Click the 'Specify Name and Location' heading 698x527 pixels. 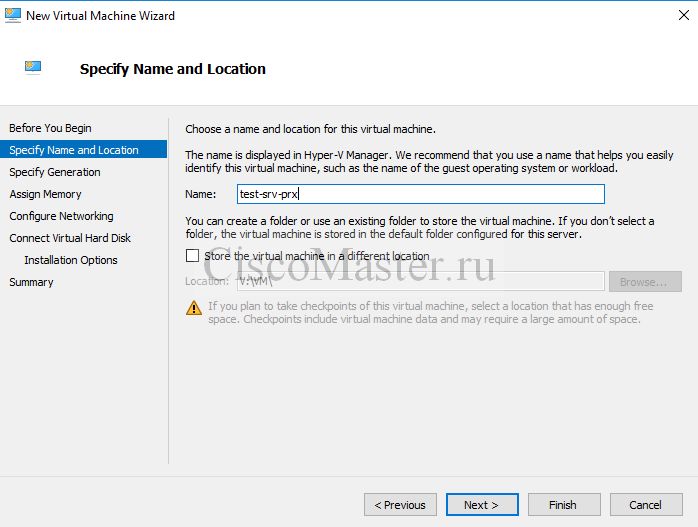pyautogui.click(x=173, y=69)
